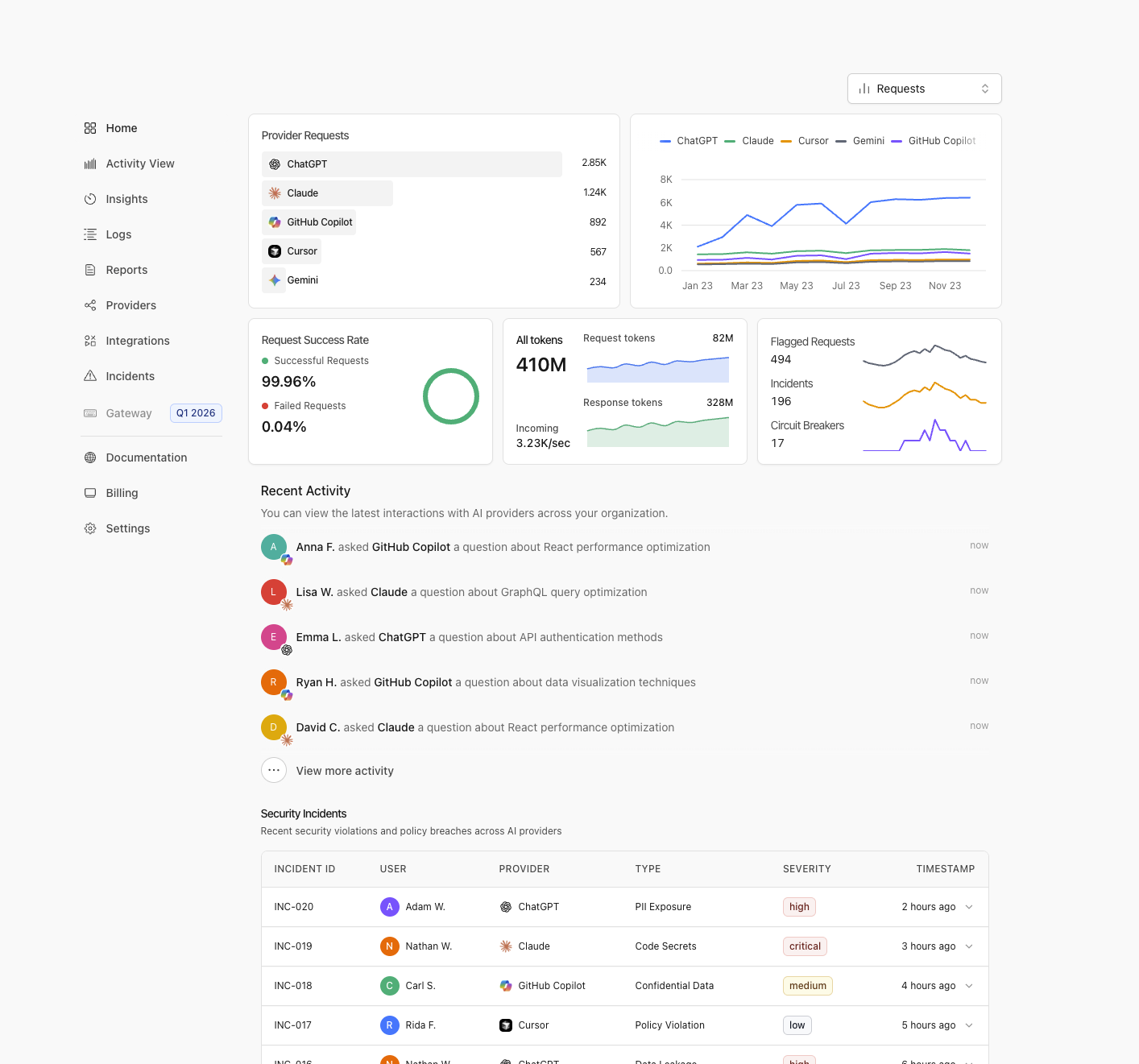Toggle ChatGPT series in chart legend
The width and height of the screenshot is (1139, 1064).
tap(689, 141)
